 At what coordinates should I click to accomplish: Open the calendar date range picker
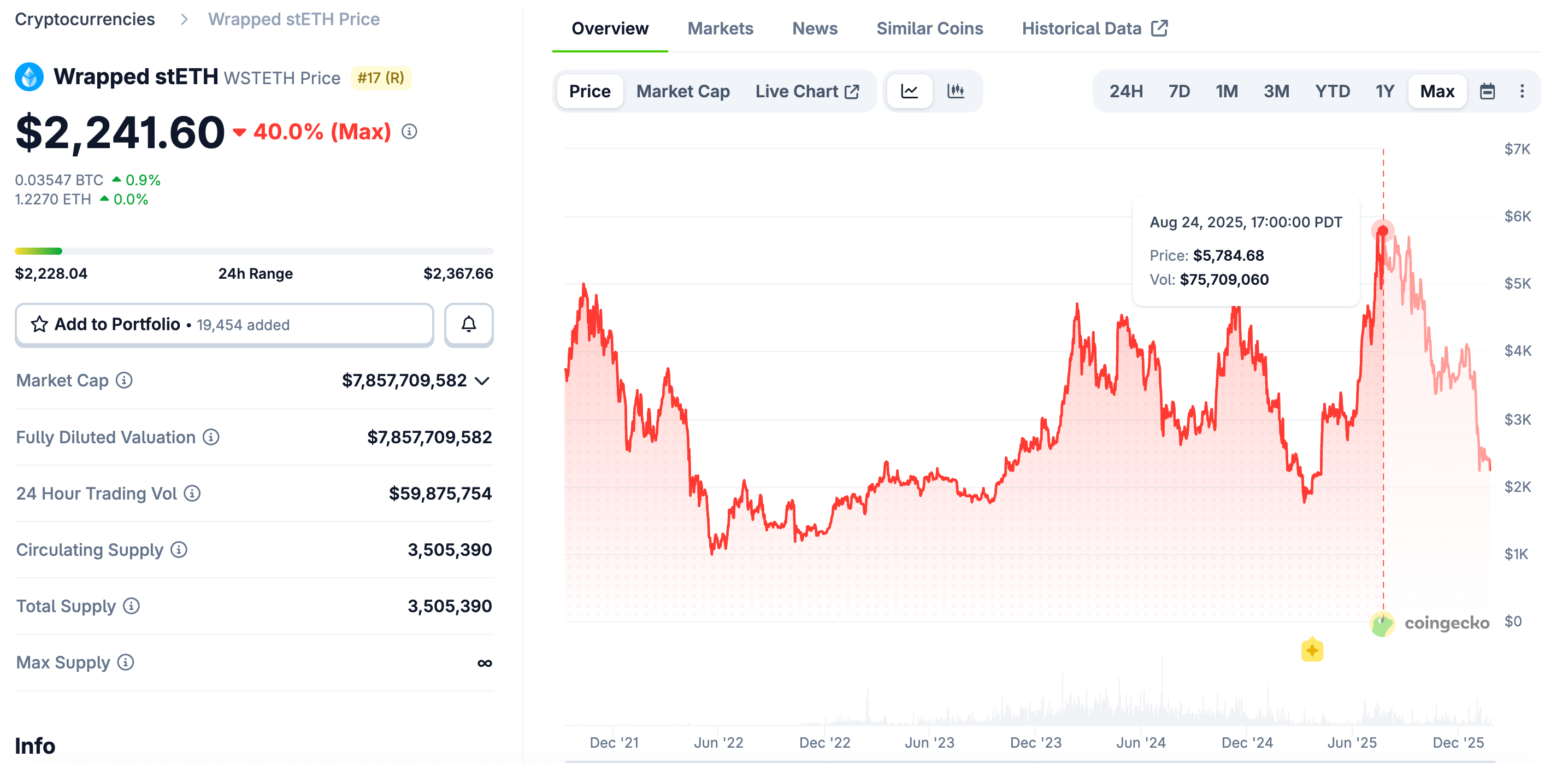1487,91
